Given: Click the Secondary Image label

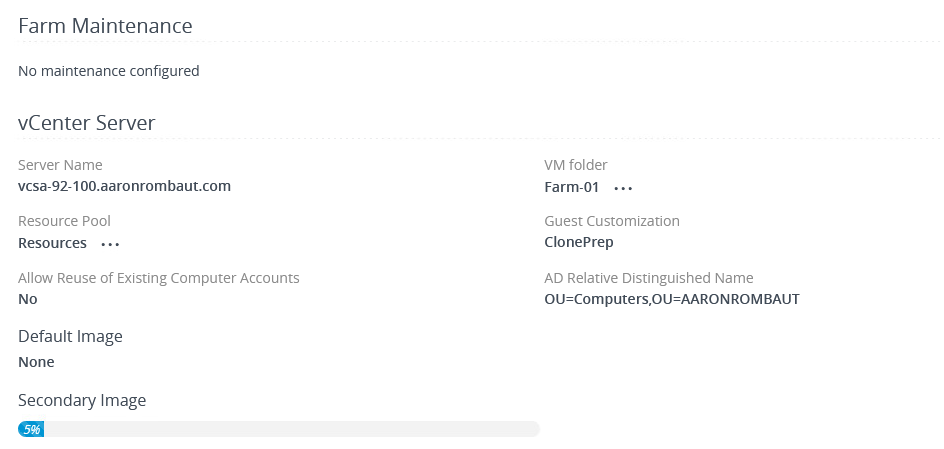Looking at the screenshot, I should coord(82,400).
